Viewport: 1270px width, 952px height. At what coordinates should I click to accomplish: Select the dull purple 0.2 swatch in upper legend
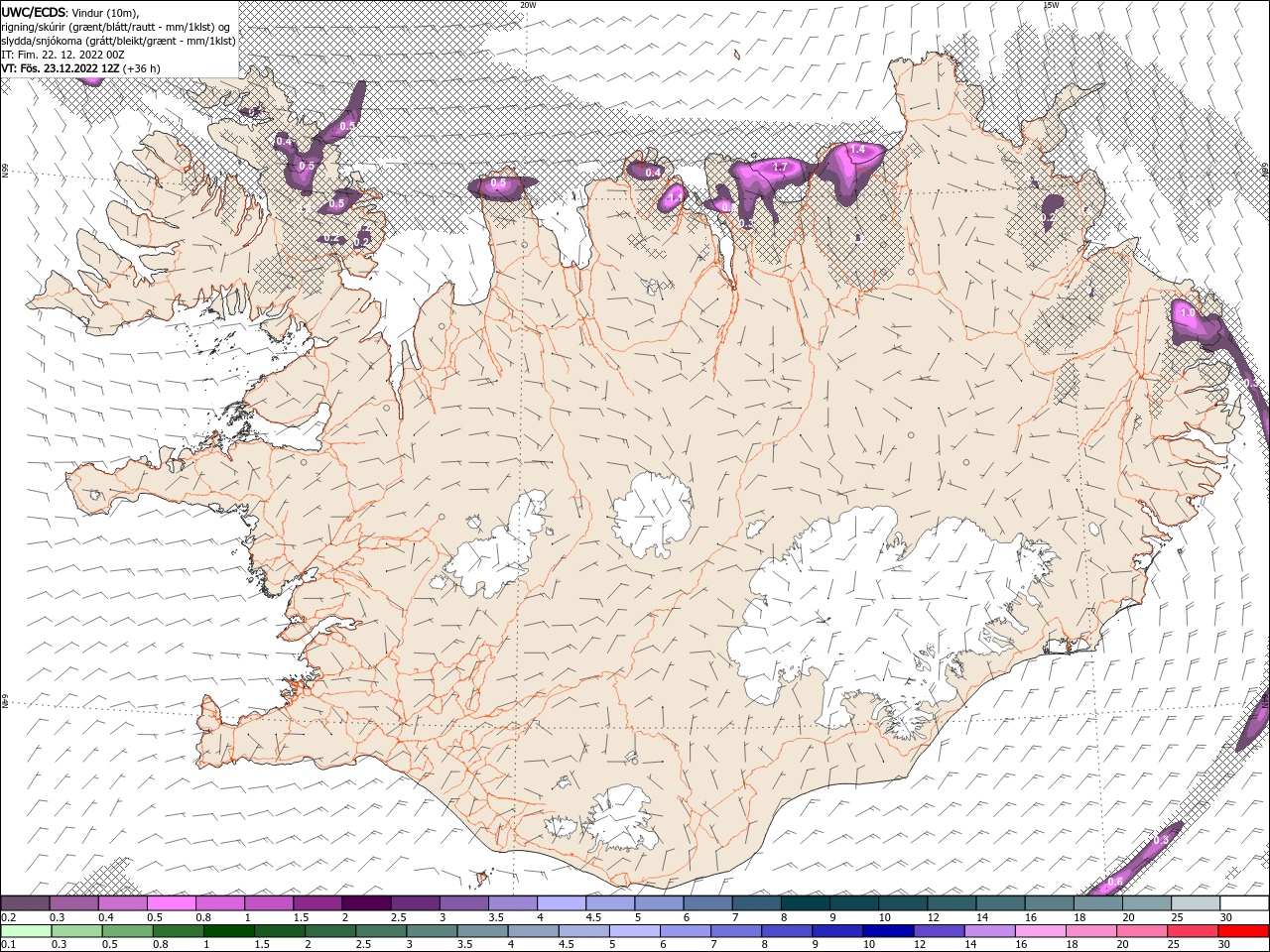(25, 903)
